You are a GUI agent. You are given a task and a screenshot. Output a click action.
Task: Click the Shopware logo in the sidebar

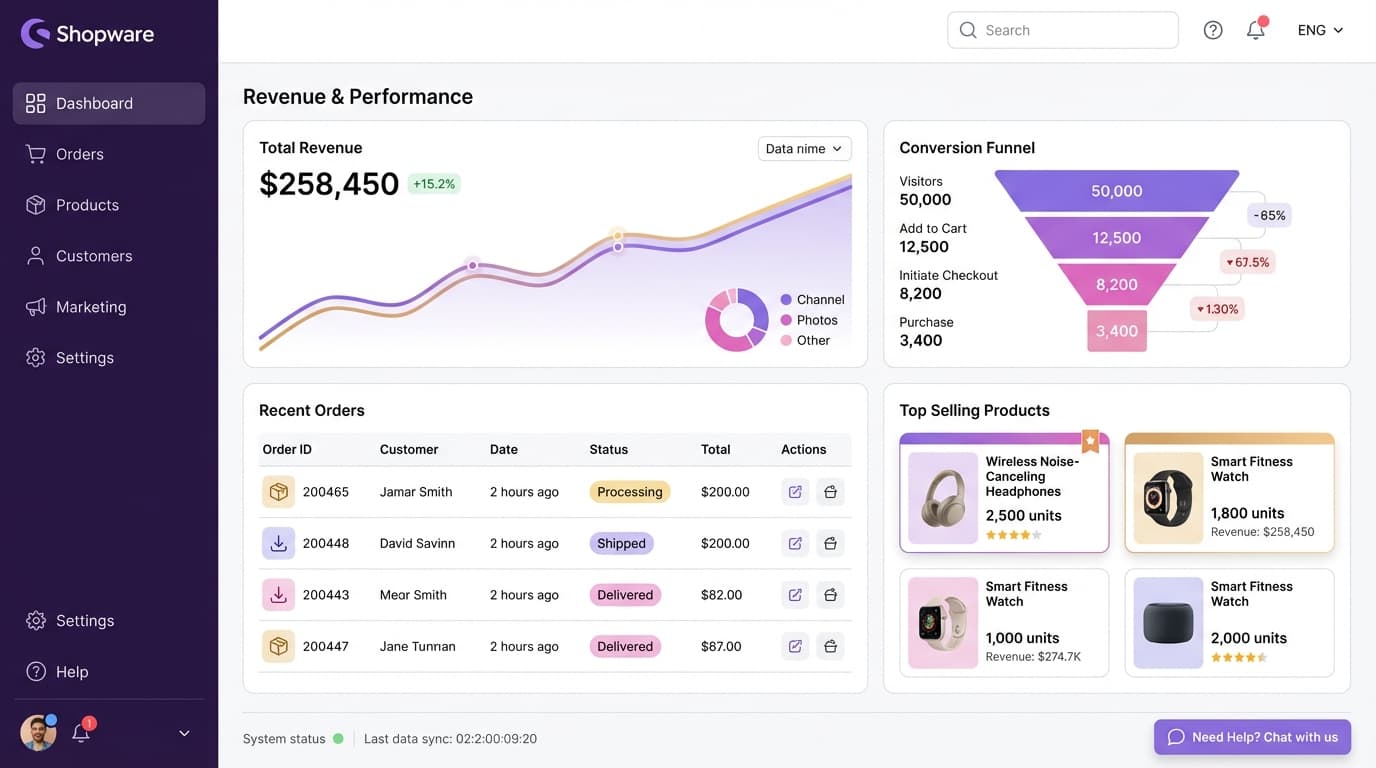[x=87, y=33]
